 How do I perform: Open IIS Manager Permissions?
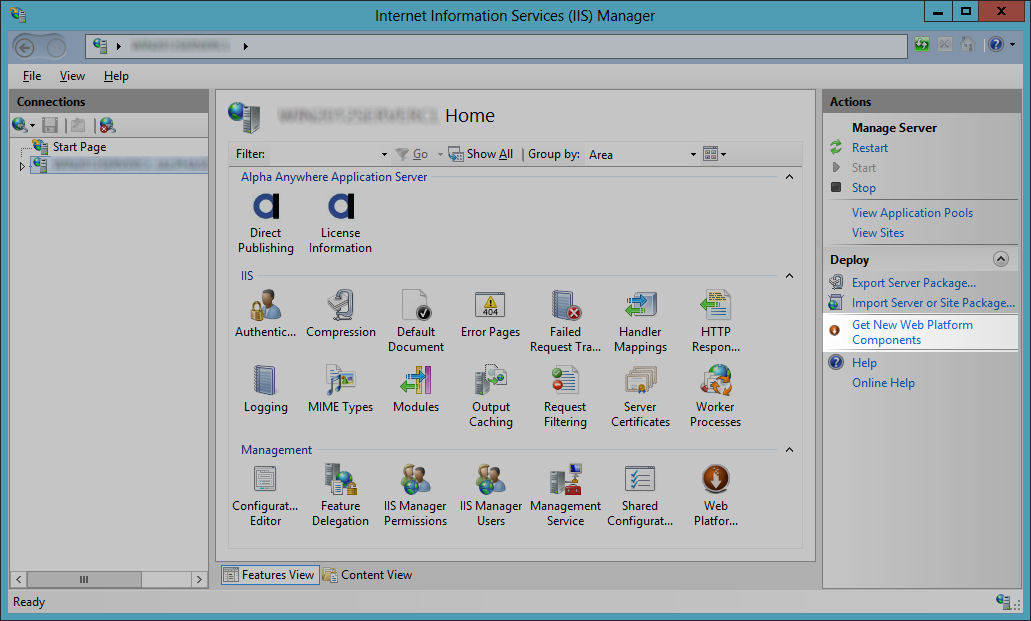[416, 495]
